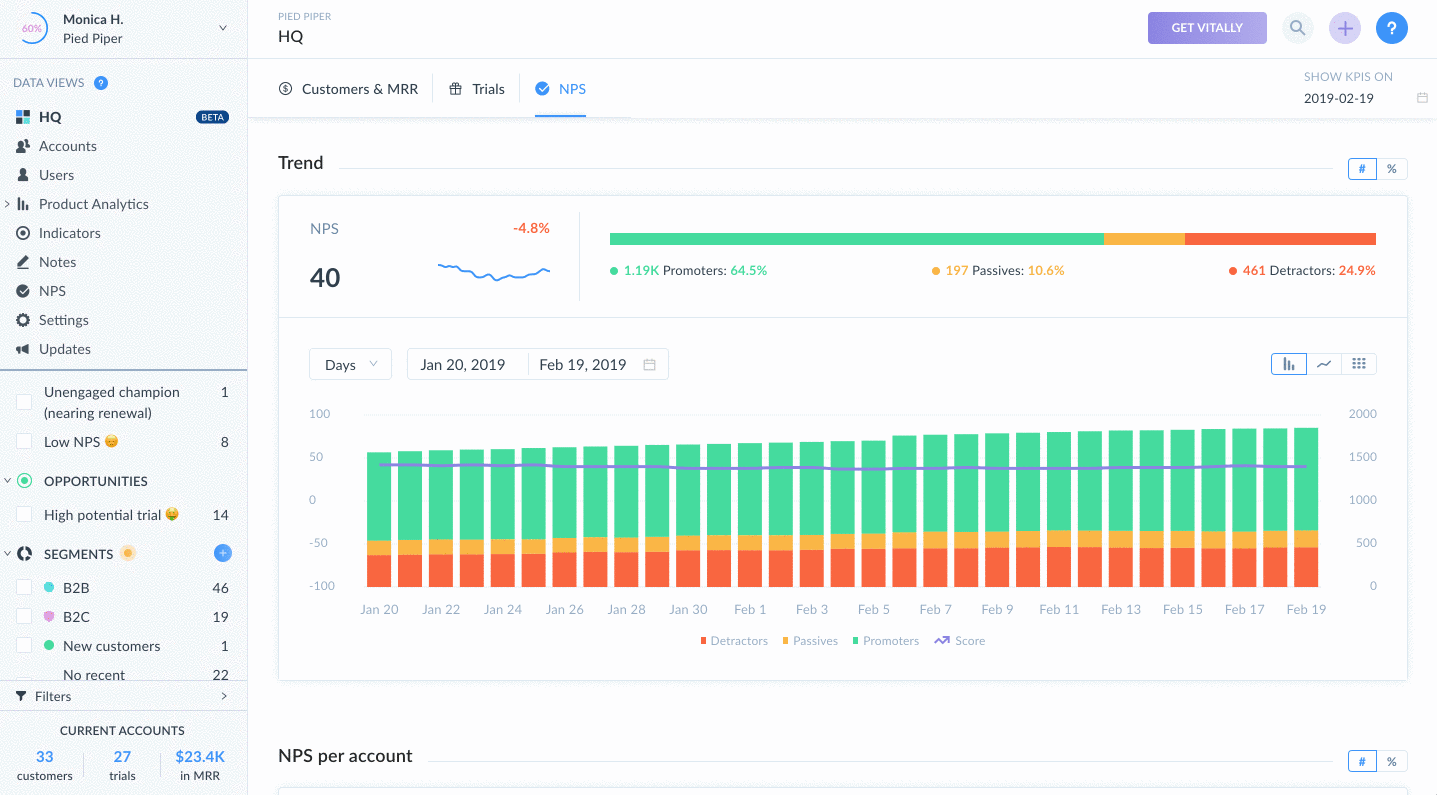Toggle Score line legend item

[959, 641]
